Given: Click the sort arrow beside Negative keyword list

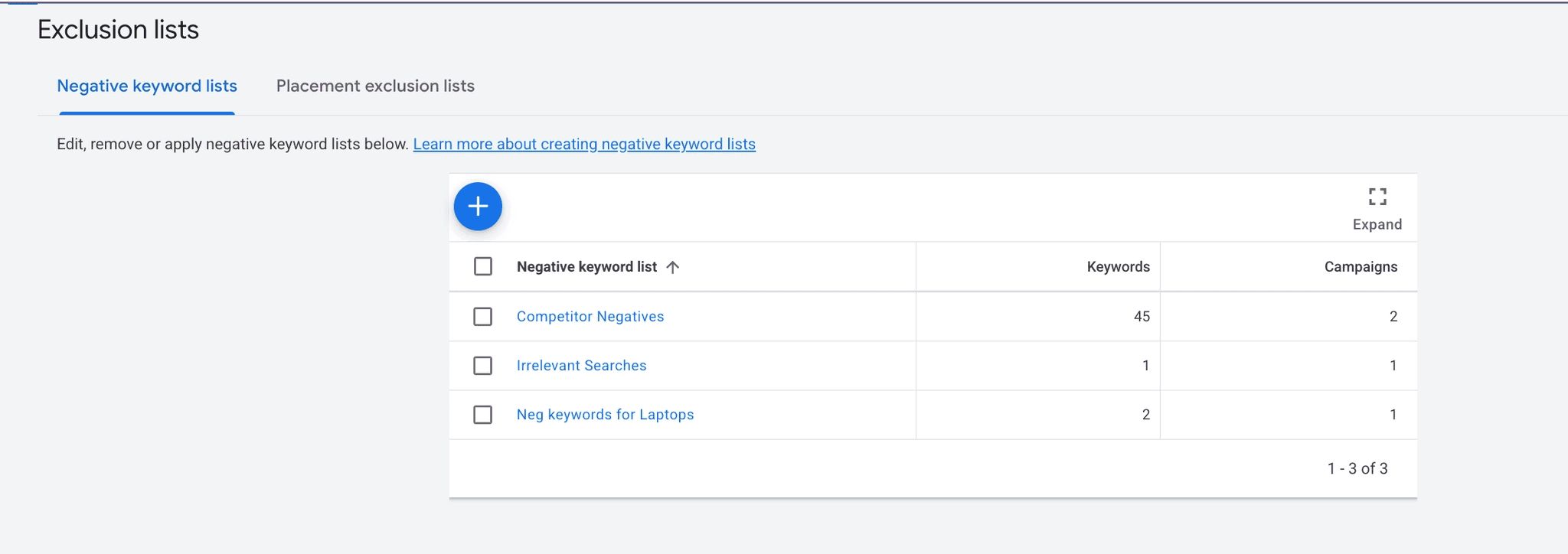Looking at the screenshot, I should (x=673, y=267).
